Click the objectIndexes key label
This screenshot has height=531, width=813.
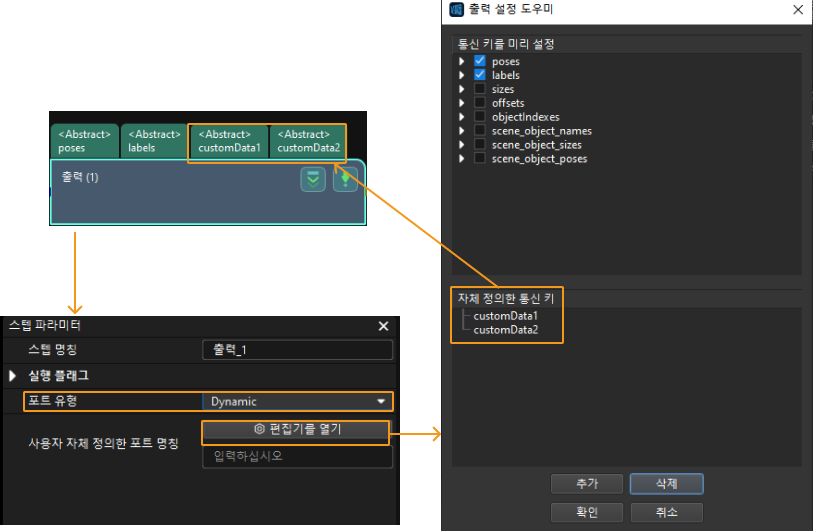click(x=526, y=117)
